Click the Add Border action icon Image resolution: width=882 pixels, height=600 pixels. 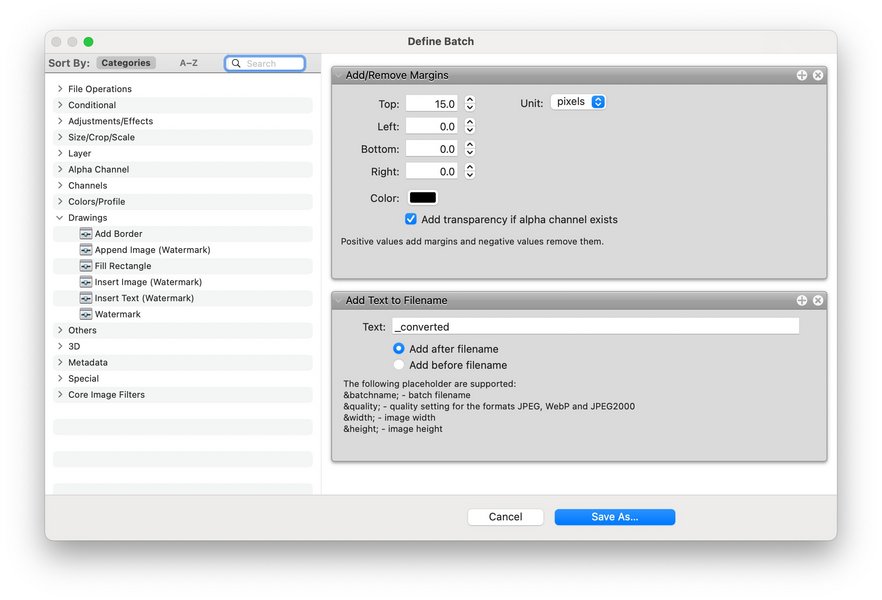(87, 233)
